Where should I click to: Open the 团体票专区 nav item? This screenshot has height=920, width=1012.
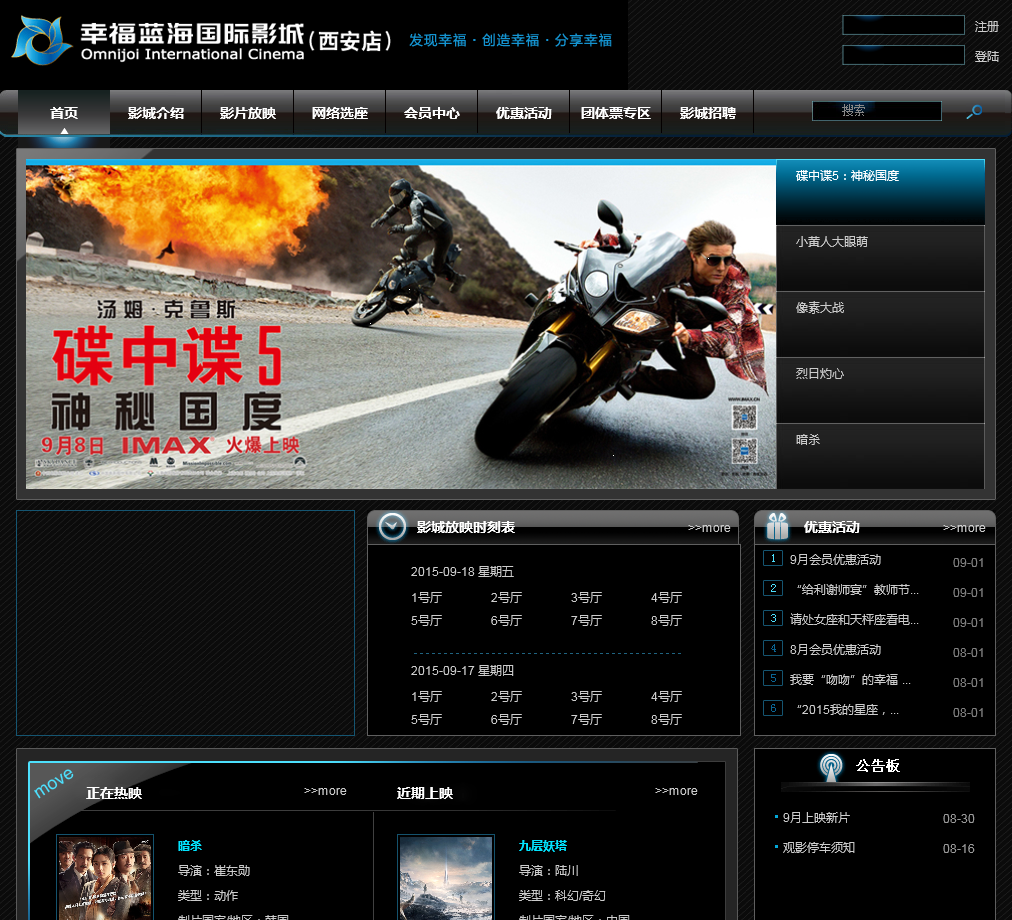(616, 112)
